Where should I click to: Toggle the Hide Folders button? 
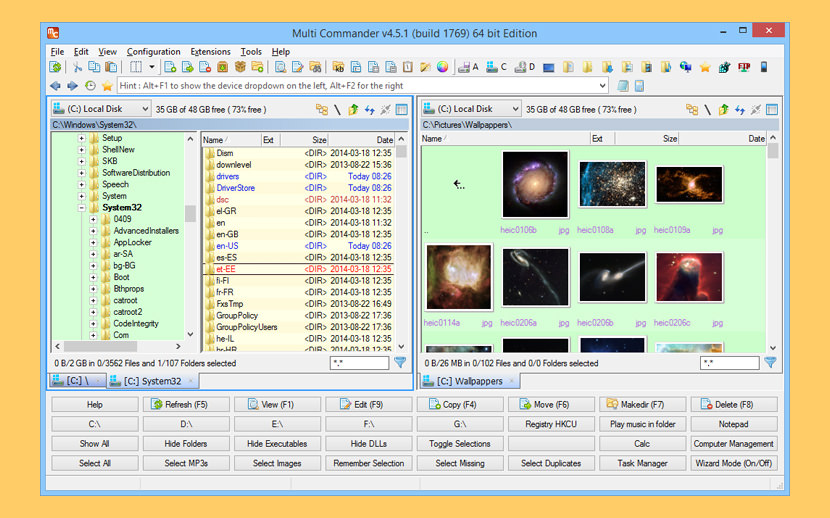(x=186, y=443)
